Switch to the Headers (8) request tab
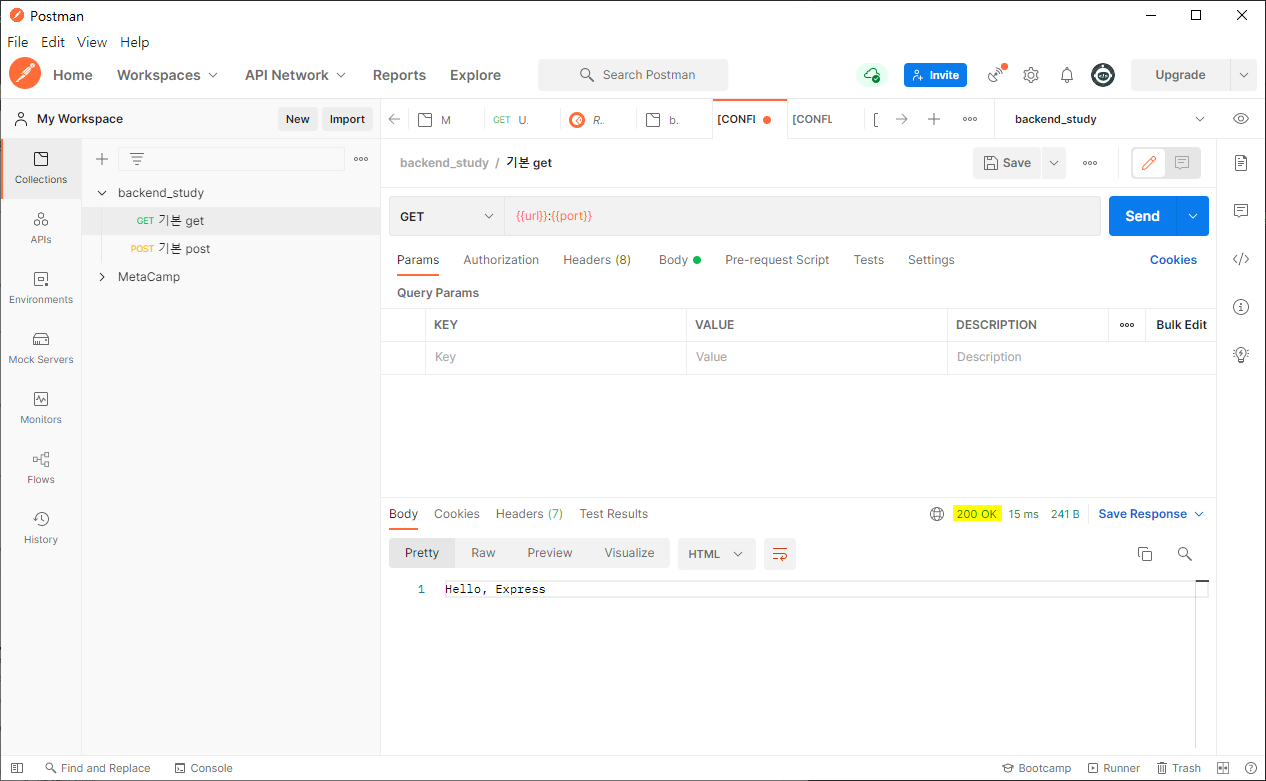Screen dimensions: 1266x781 [597, 260]
